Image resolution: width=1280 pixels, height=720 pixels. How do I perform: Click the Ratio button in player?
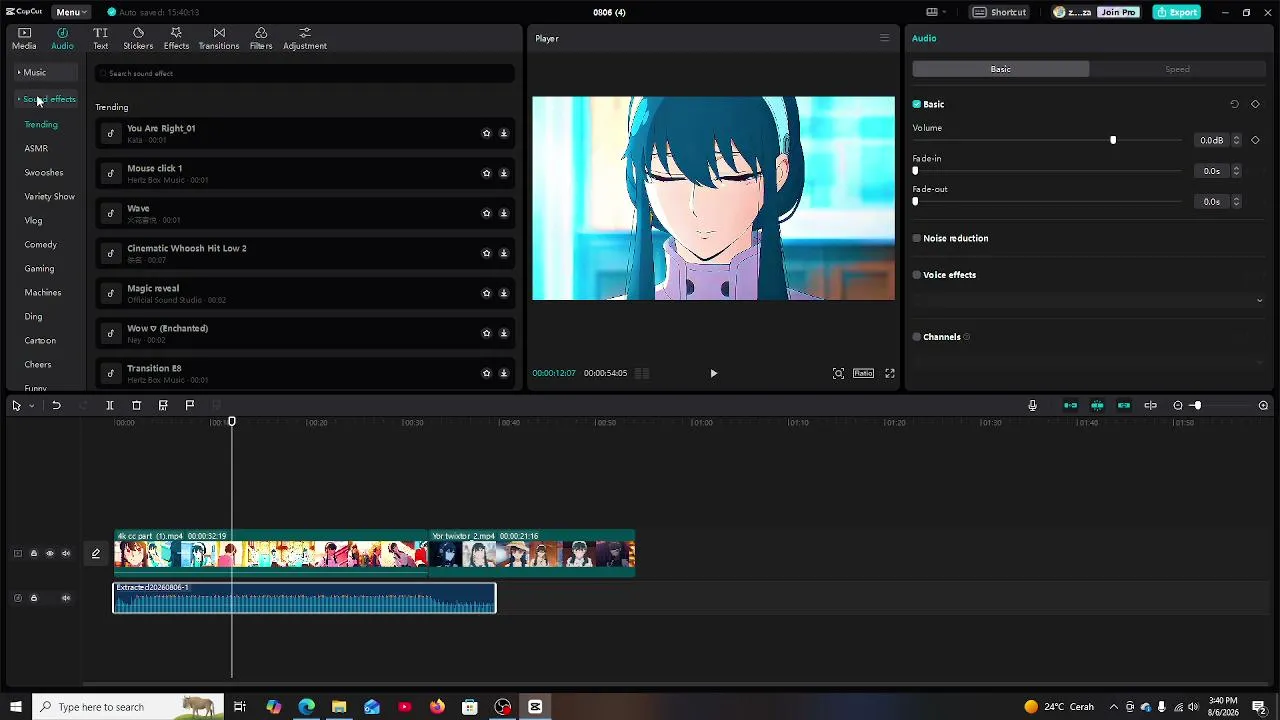coord(863,373)
